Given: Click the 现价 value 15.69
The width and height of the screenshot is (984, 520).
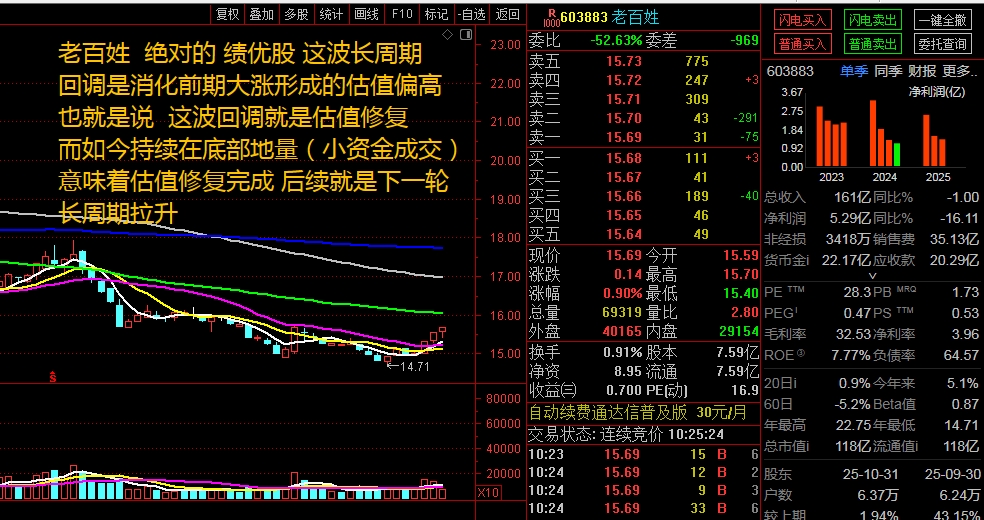Looking at the screenshot, I should click(x=624, y=255).
